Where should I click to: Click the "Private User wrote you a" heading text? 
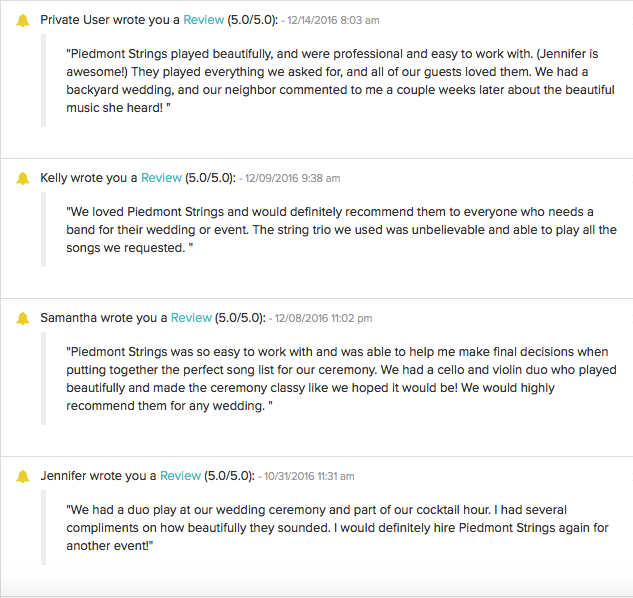pos(110,20)
